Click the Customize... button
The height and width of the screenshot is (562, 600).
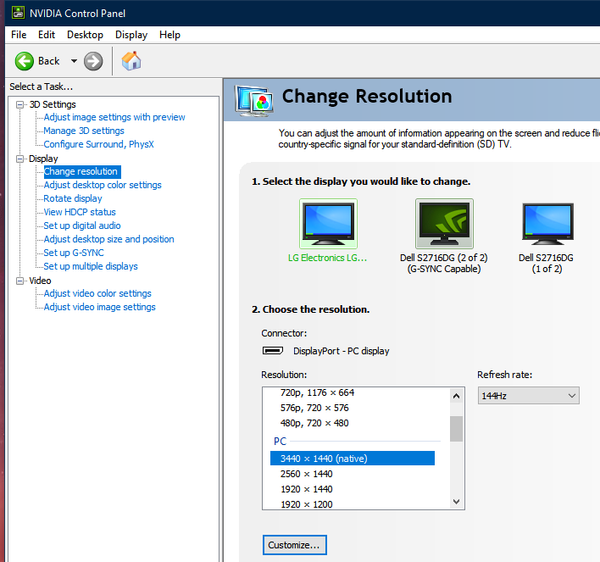point(295,545)
